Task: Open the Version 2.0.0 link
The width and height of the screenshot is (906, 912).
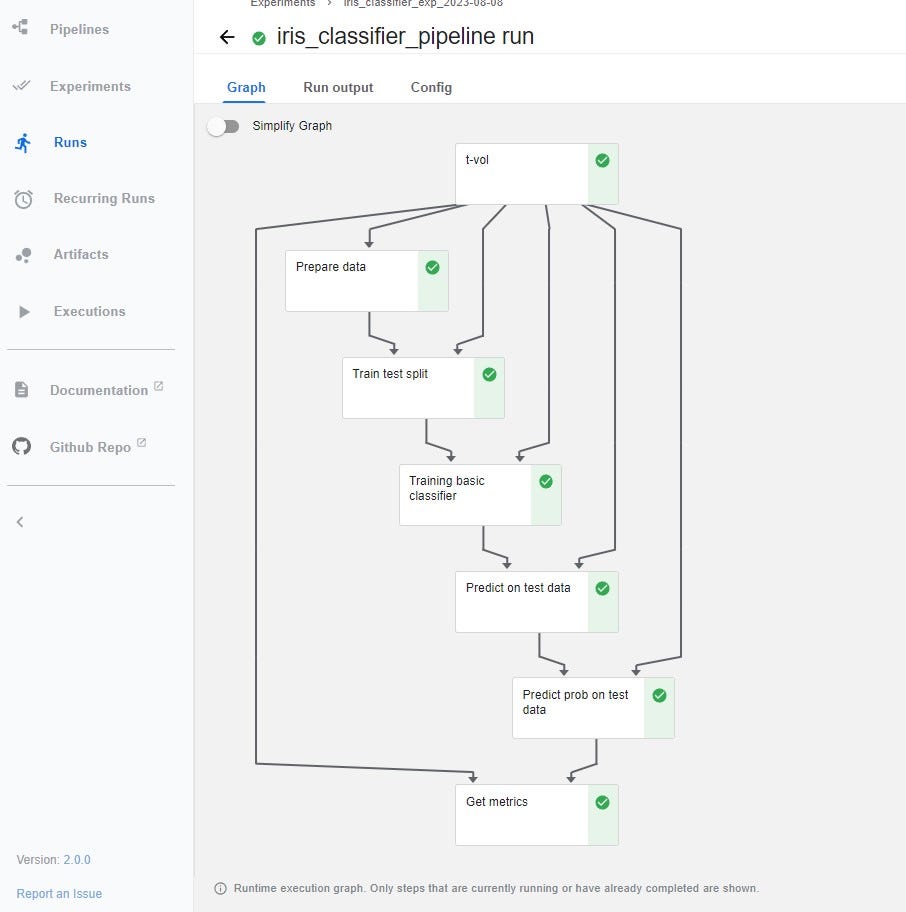Action: (78, 859)
